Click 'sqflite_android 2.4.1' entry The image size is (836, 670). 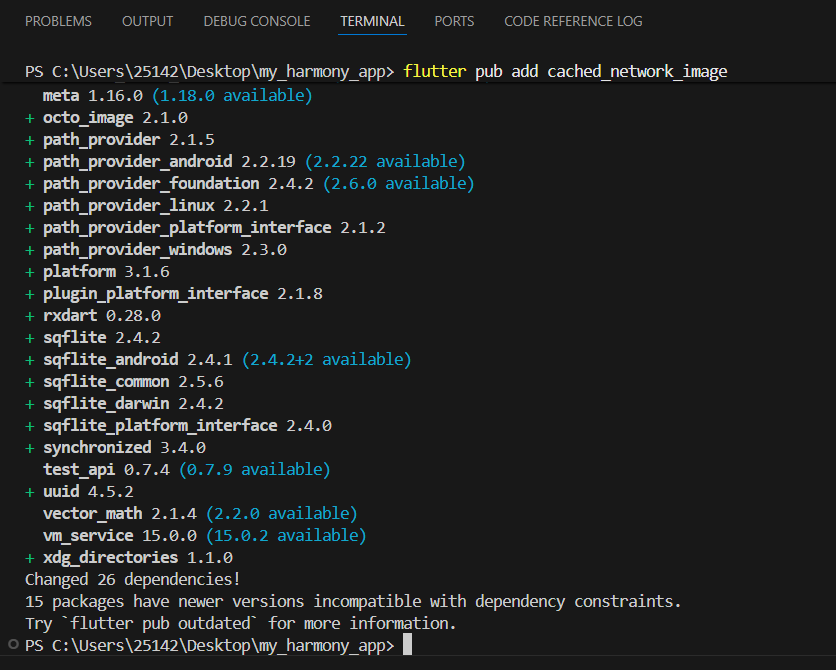tap(138, 360)
